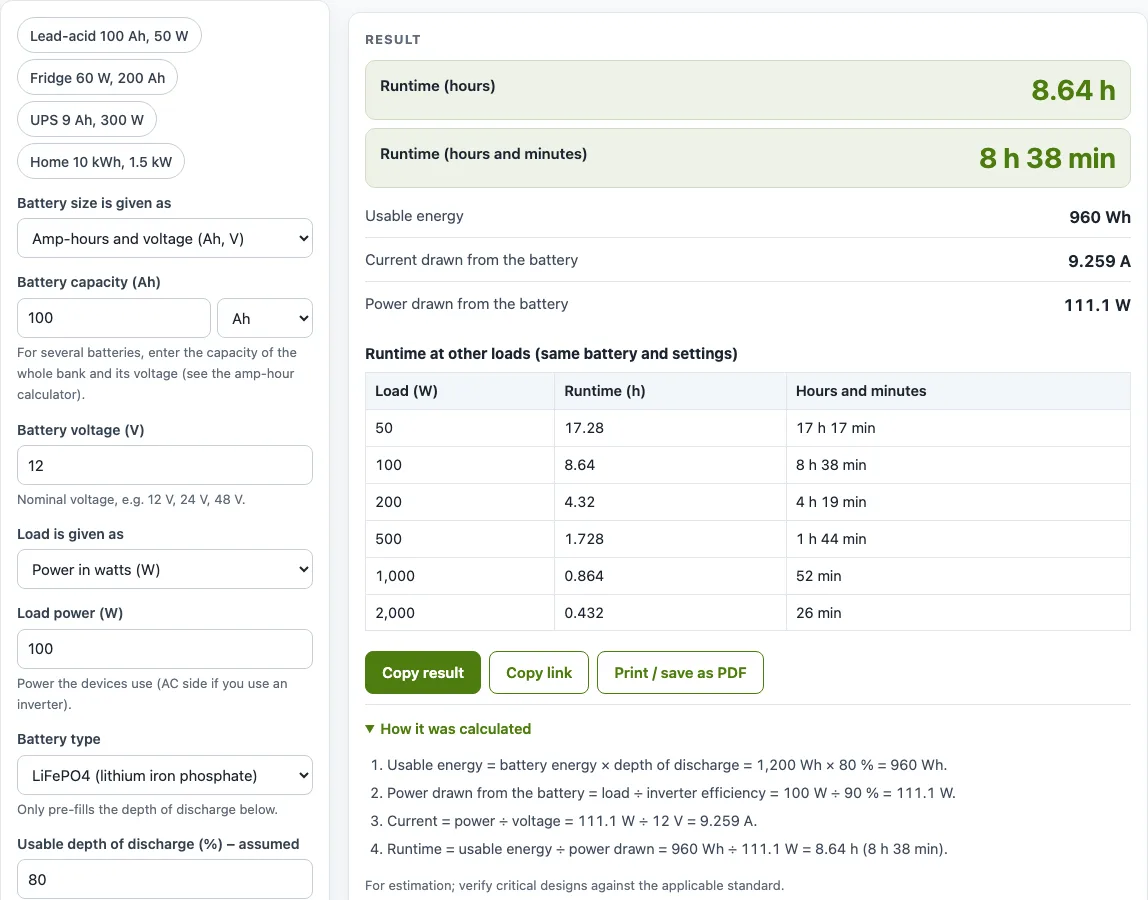
Task: Click the 0.864 runtime cell
Action: (x=670, y=576)
